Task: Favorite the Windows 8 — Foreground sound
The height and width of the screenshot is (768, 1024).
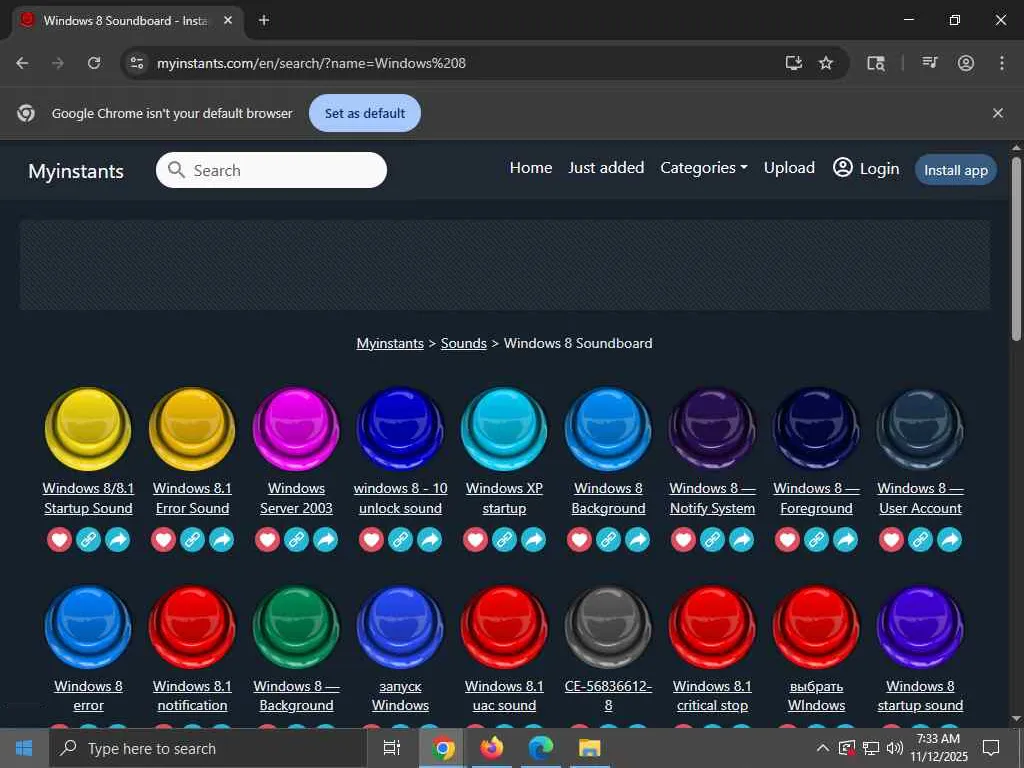Action: tap(788, 539)
